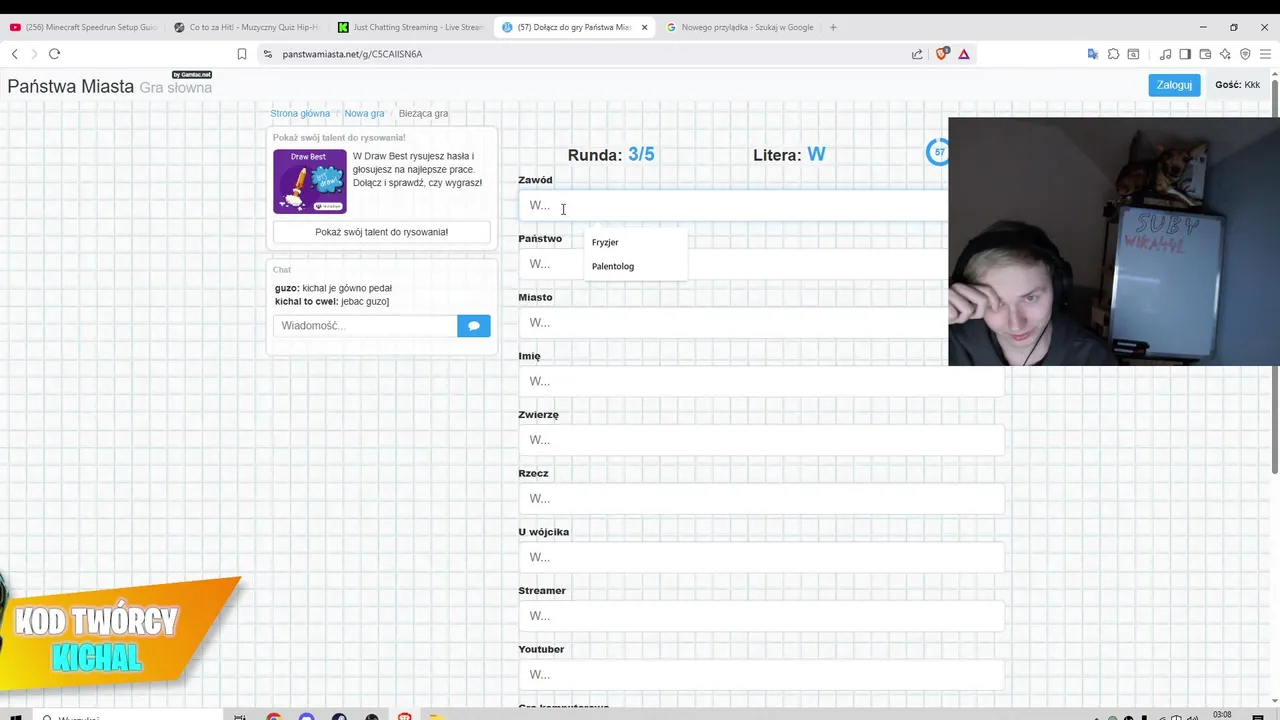This screenshot has height=720, width=1280.
Task: Switch to the Minecraft Speedrun Setup Guide tab
Action: coord(83,27)
